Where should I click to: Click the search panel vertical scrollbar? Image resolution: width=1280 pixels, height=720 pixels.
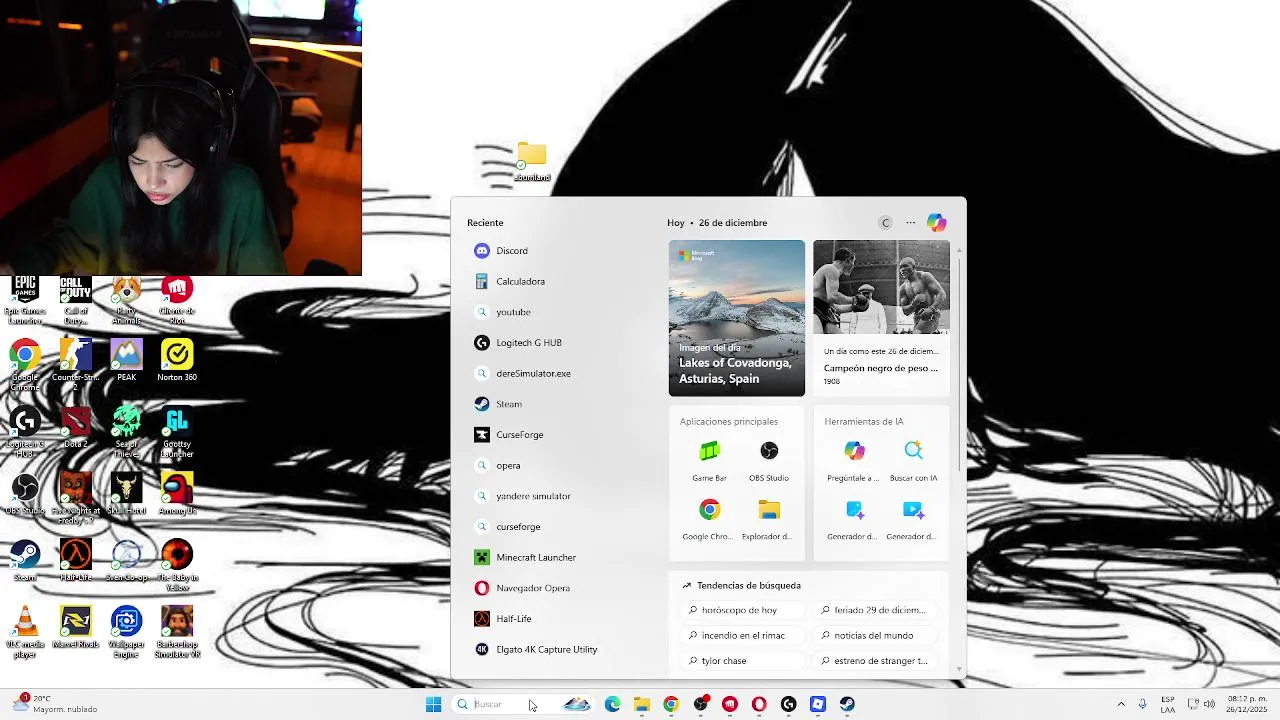click(x=960, y=365)
